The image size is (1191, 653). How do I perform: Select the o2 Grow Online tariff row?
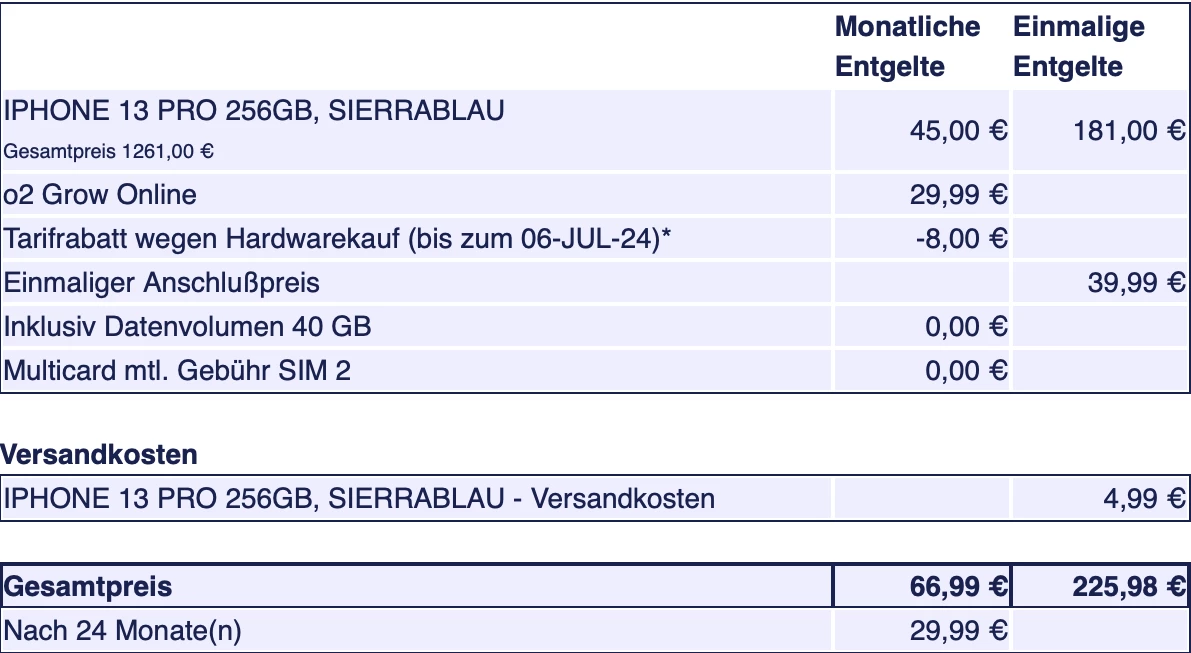click(101, 194)
